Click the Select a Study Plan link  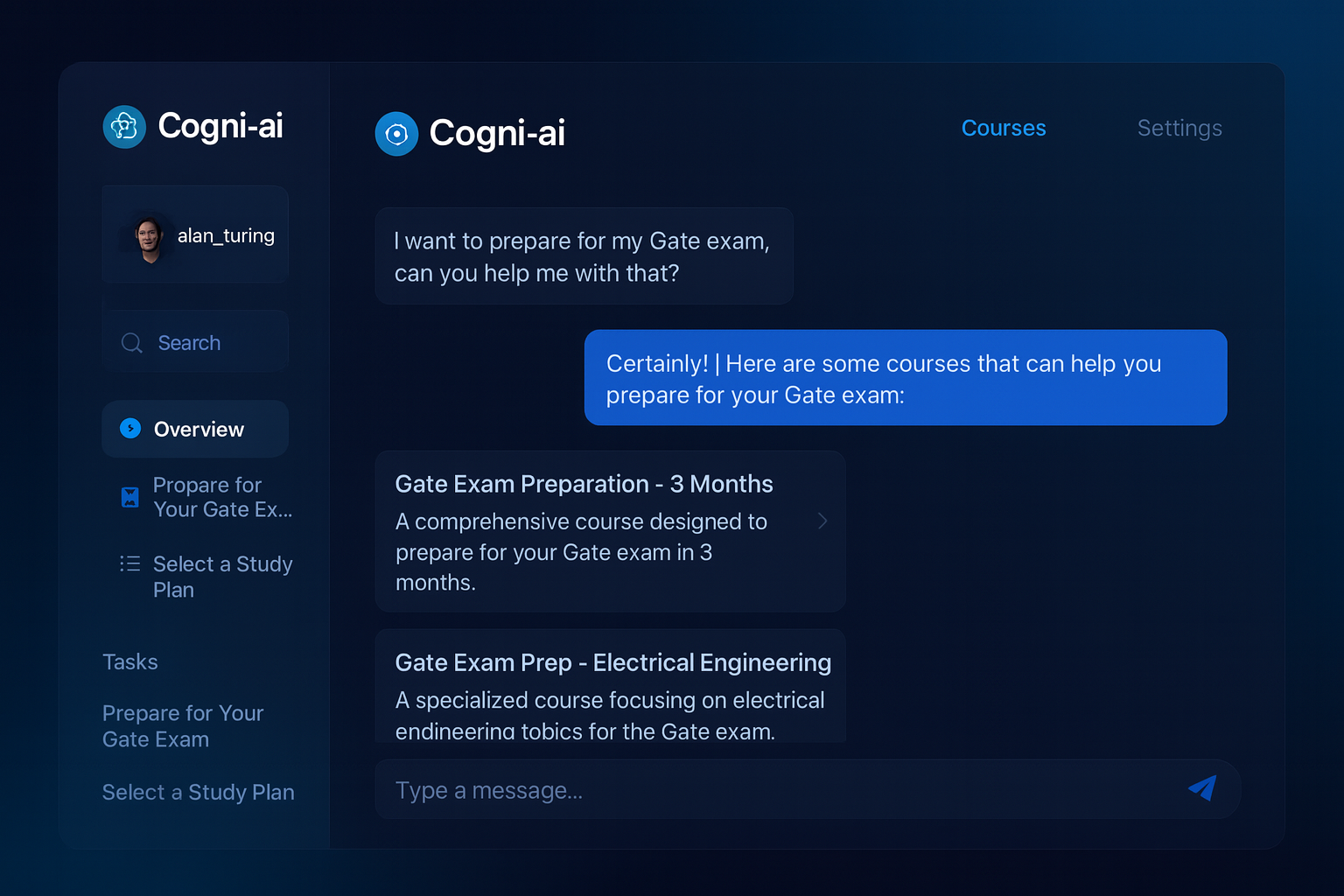point(223,577)
